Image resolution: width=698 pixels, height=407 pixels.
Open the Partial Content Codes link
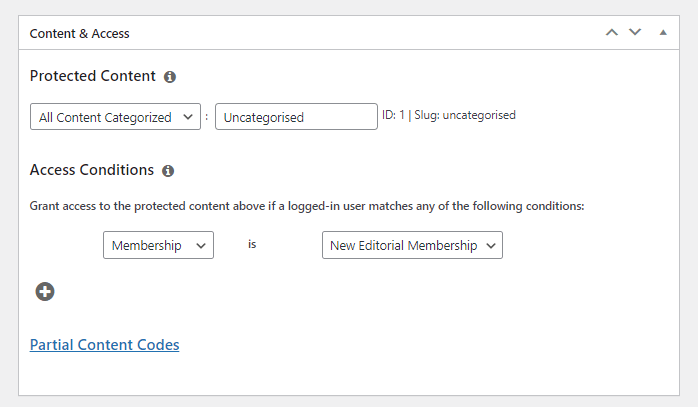pos(105,345)
